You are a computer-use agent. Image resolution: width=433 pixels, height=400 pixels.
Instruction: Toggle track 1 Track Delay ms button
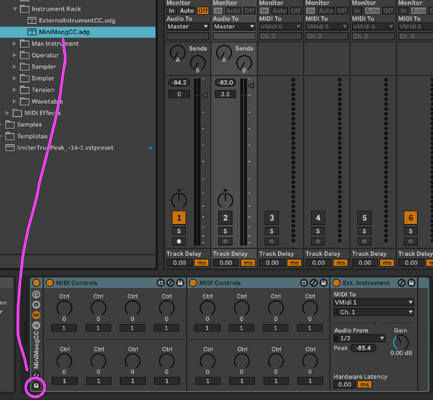point(201,263)
